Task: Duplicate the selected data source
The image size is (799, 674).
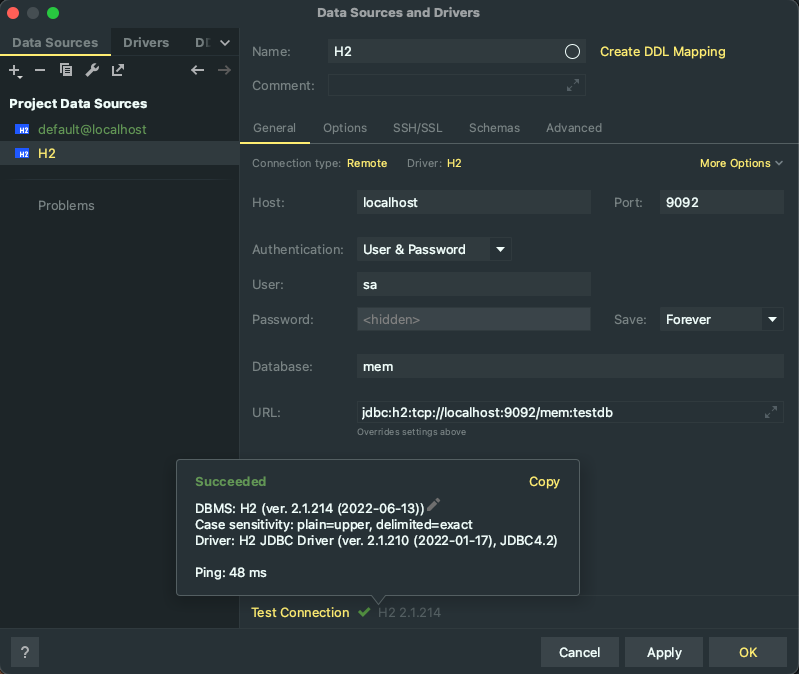Action: click(66, 70)
